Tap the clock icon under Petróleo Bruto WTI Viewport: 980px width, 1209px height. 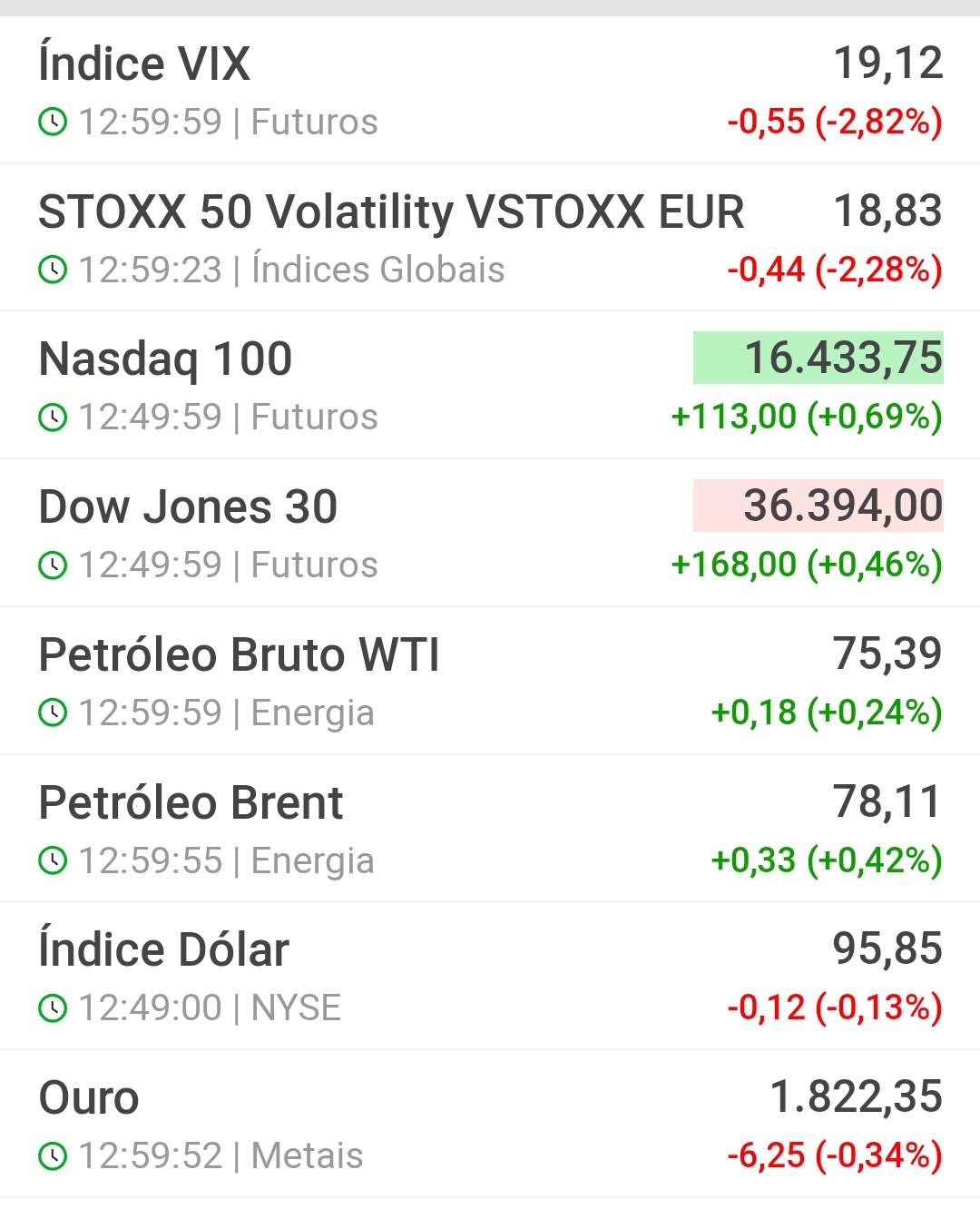pyautogui.click(x=53, y=713)
